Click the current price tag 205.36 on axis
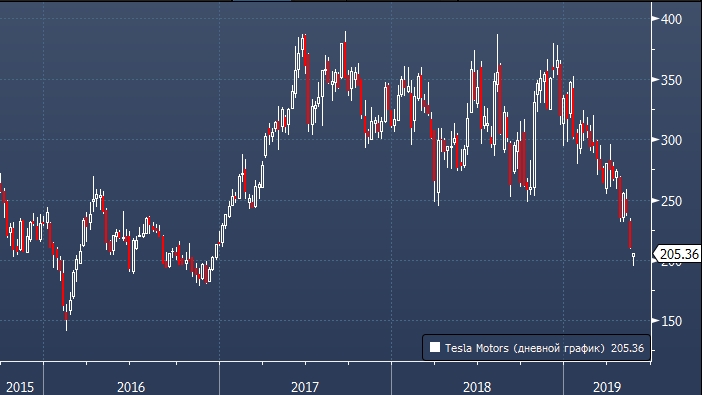 (x=678, y=254)
